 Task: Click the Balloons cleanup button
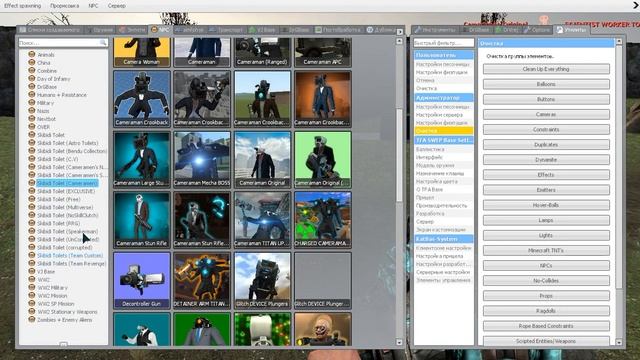[x=546, y=84]
